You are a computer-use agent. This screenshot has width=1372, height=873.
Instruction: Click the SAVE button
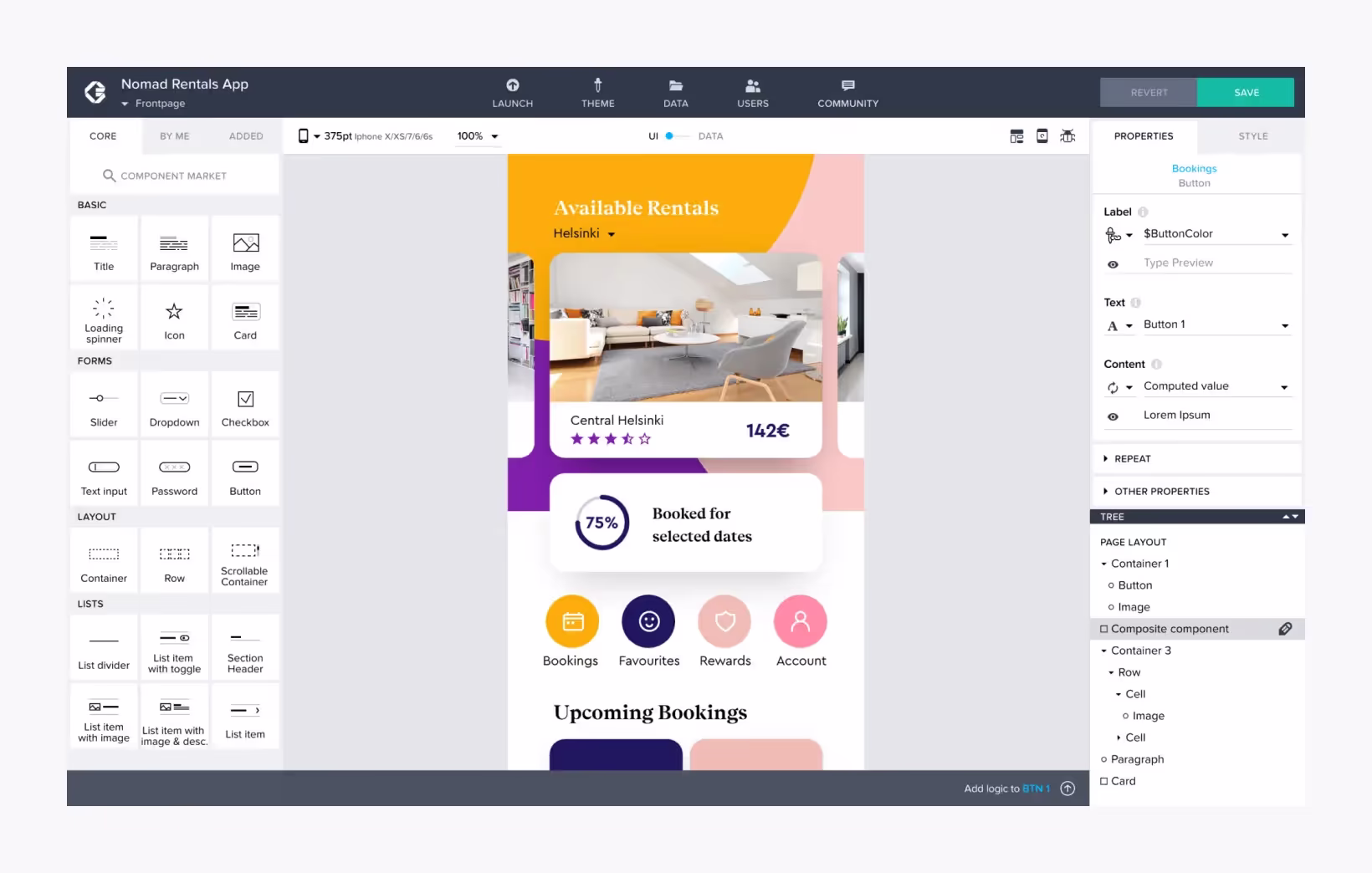tap(1246, 93)
